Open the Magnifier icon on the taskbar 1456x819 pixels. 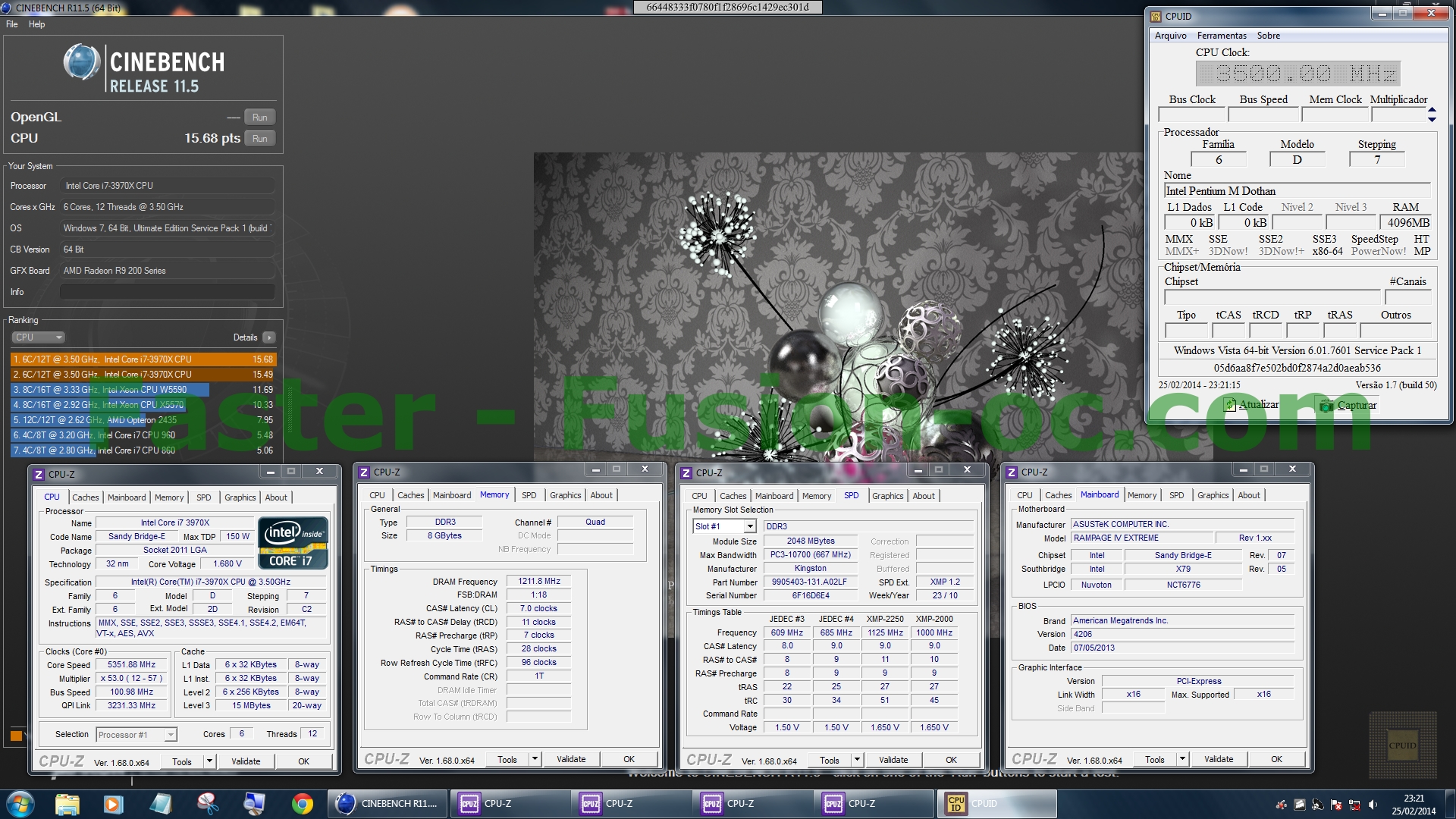click(x=254, y=804)
